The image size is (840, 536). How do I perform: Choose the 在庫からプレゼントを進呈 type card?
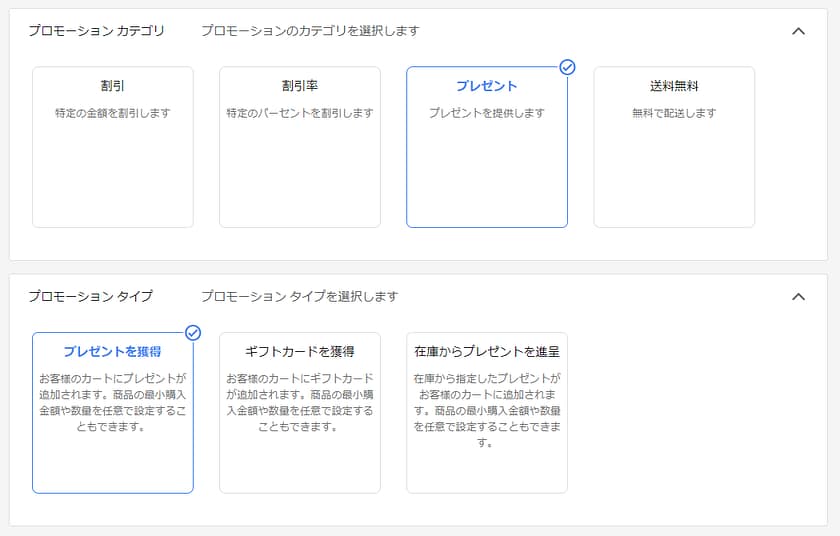click(486, 412)
